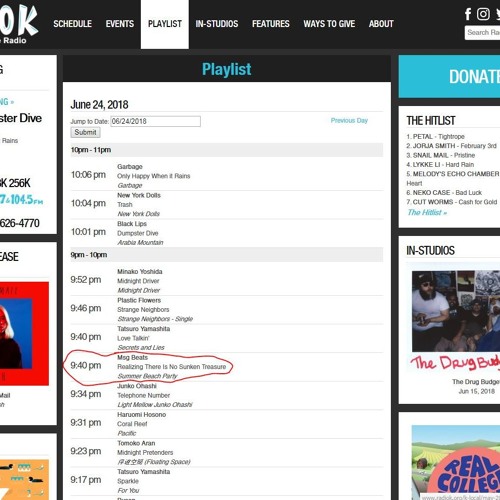Open the Facebook icon in the header
500x500 pixels.
click(468, 14)
